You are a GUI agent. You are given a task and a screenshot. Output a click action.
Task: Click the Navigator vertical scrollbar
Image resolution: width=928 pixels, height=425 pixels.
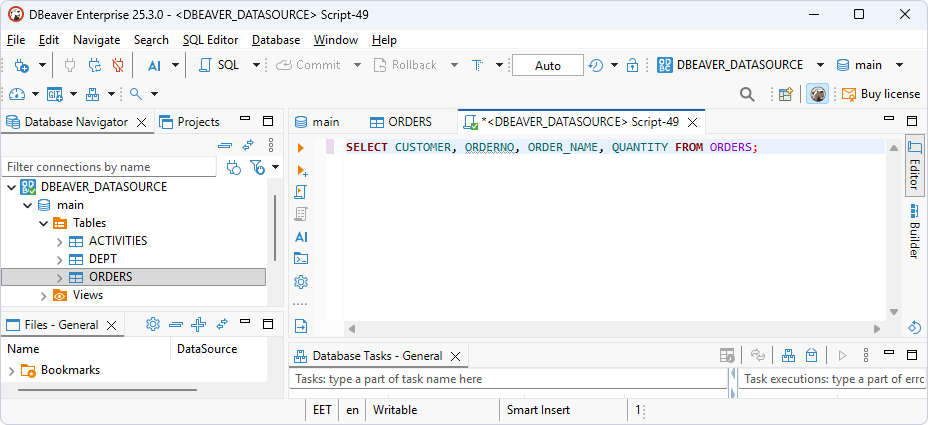pos(275,228)
